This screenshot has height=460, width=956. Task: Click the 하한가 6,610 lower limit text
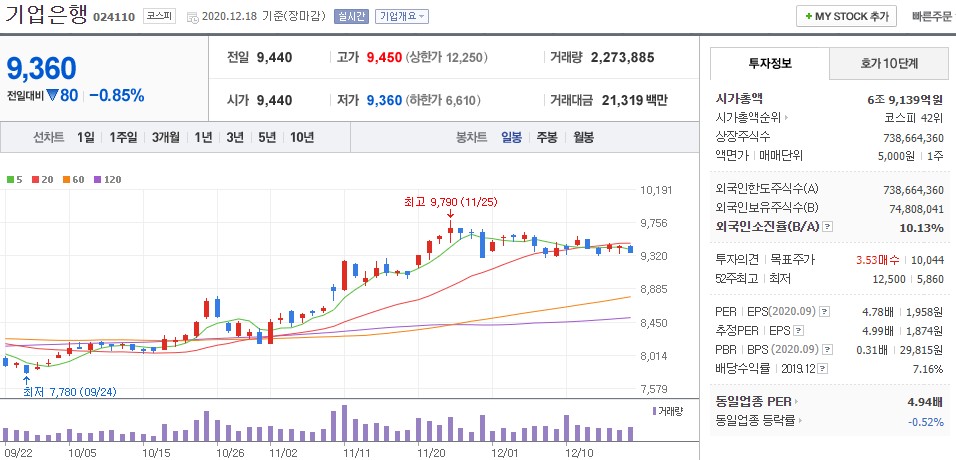443,100
